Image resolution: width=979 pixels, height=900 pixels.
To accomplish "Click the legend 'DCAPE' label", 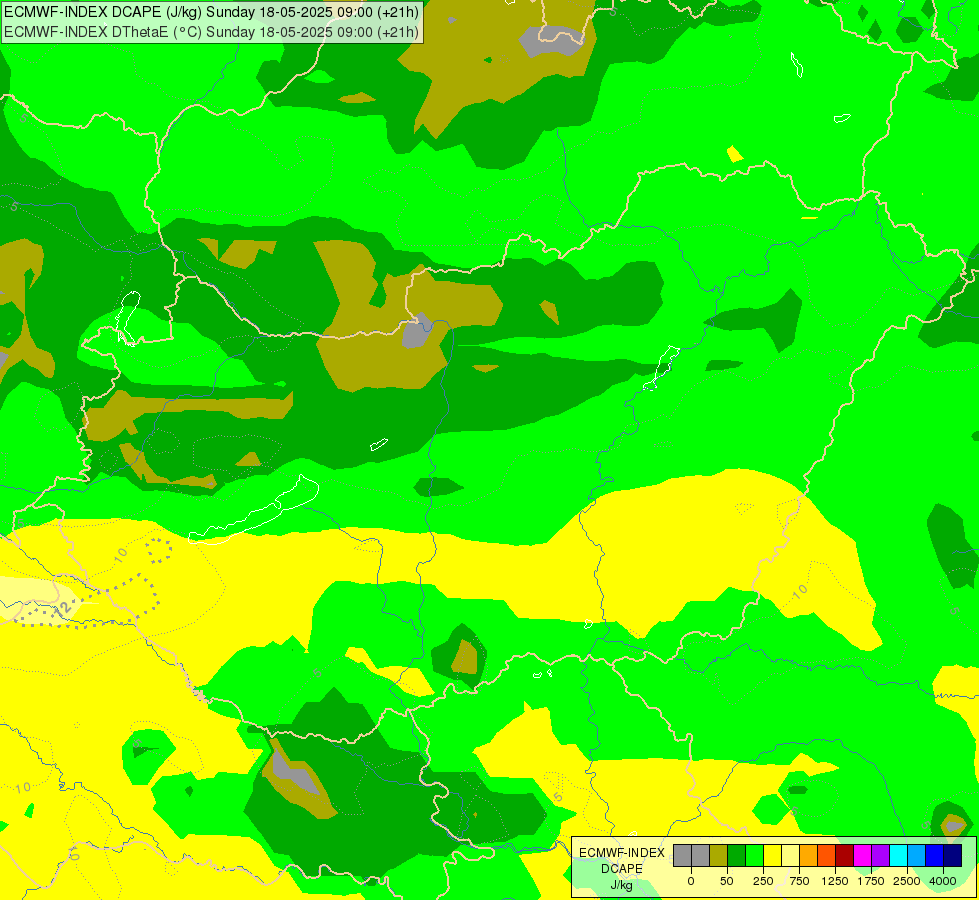I will pyautogui.click(x=622, y=869).
